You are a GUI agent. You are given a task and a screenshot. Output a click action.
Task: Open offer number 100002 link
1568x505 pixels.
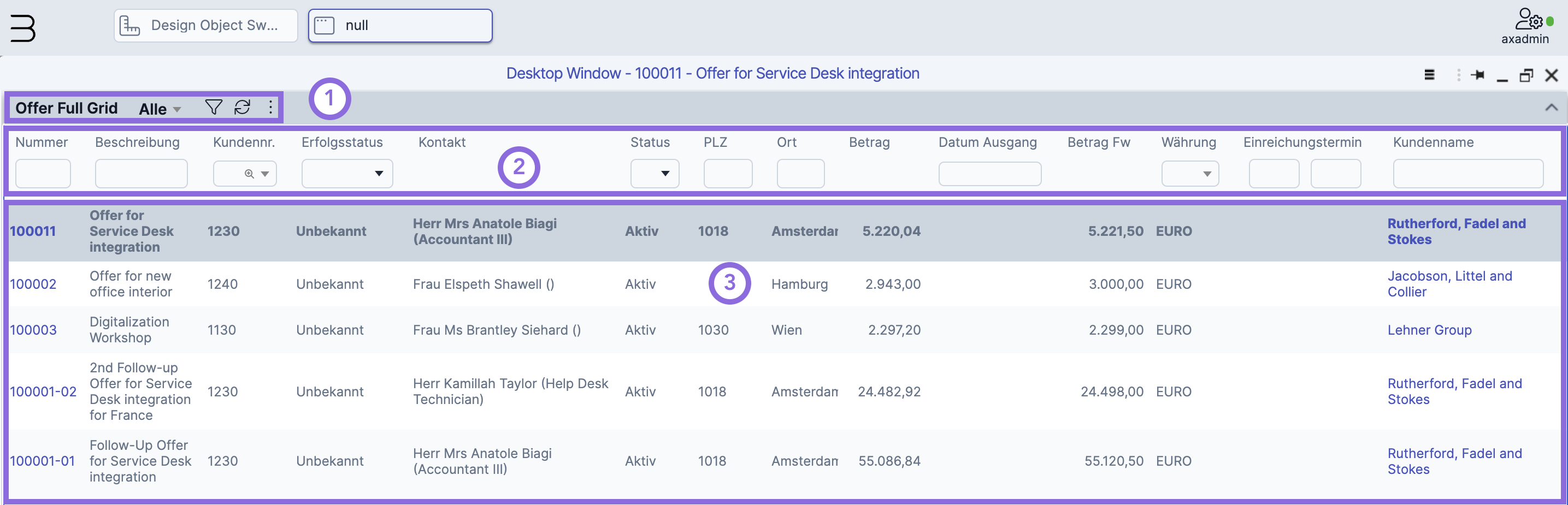tap(33, 284)
